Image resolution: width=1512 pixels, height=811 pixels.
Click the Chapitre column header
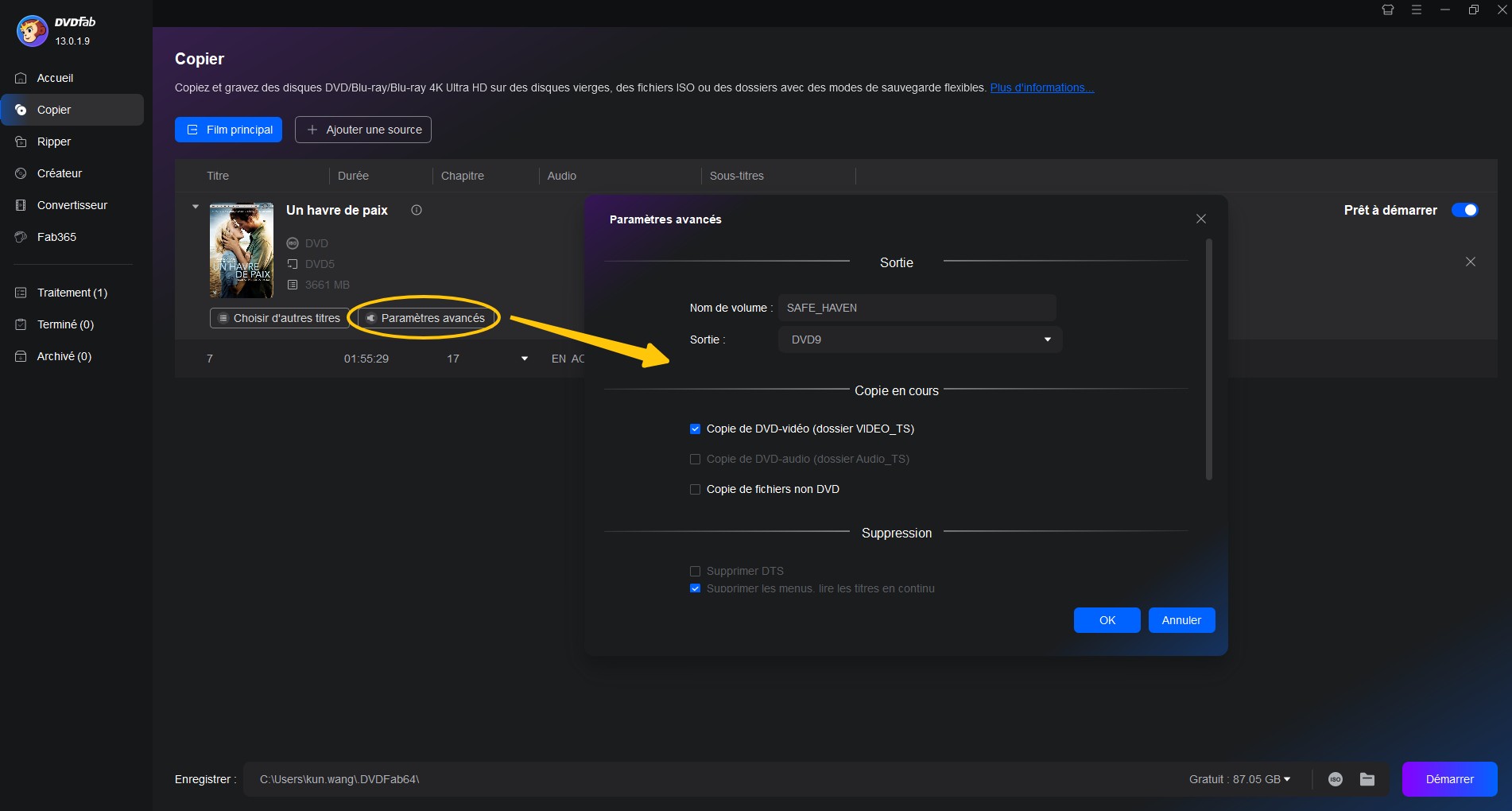pyautogui.click(x=463, y=176)
